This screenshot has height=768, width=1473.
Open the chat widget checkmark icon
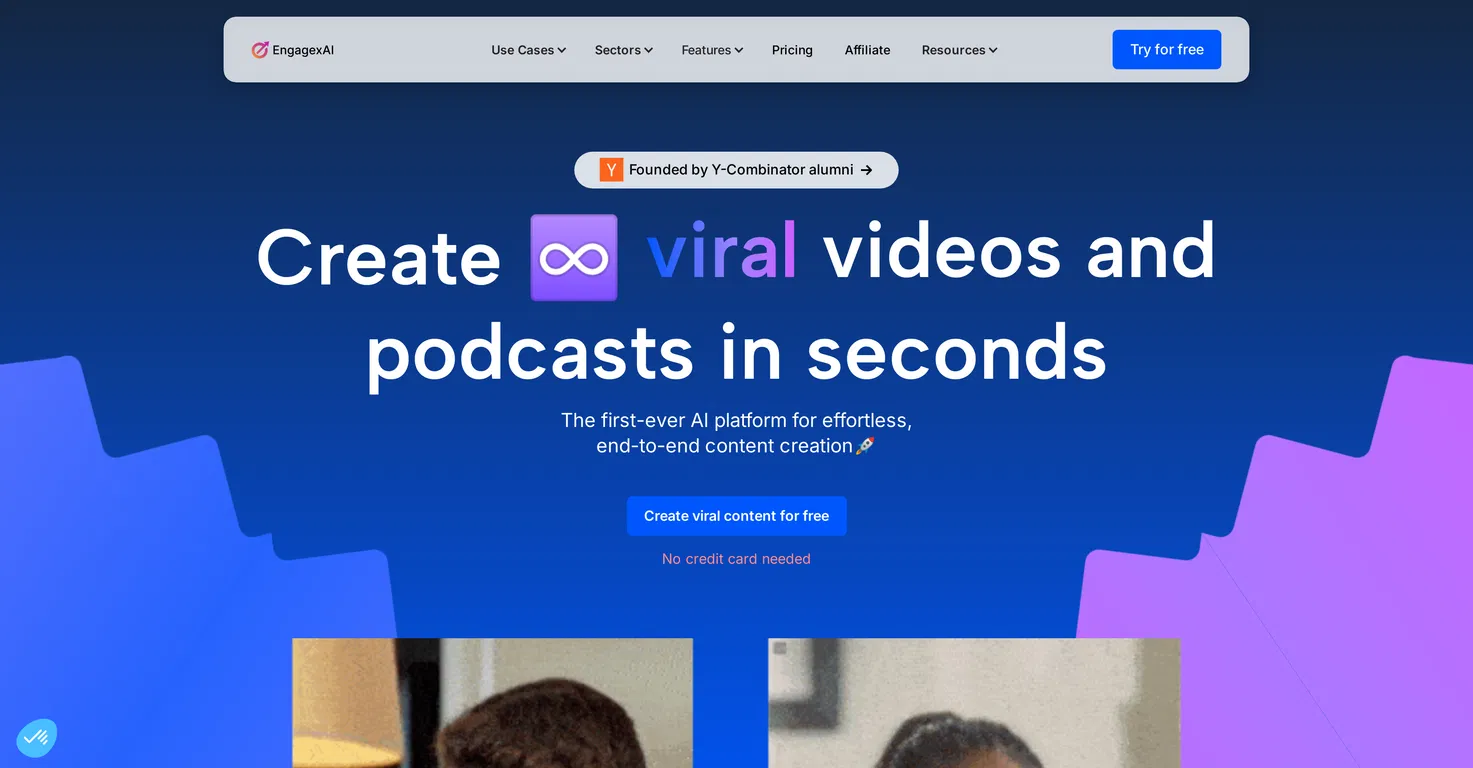(x=36, y=738)
